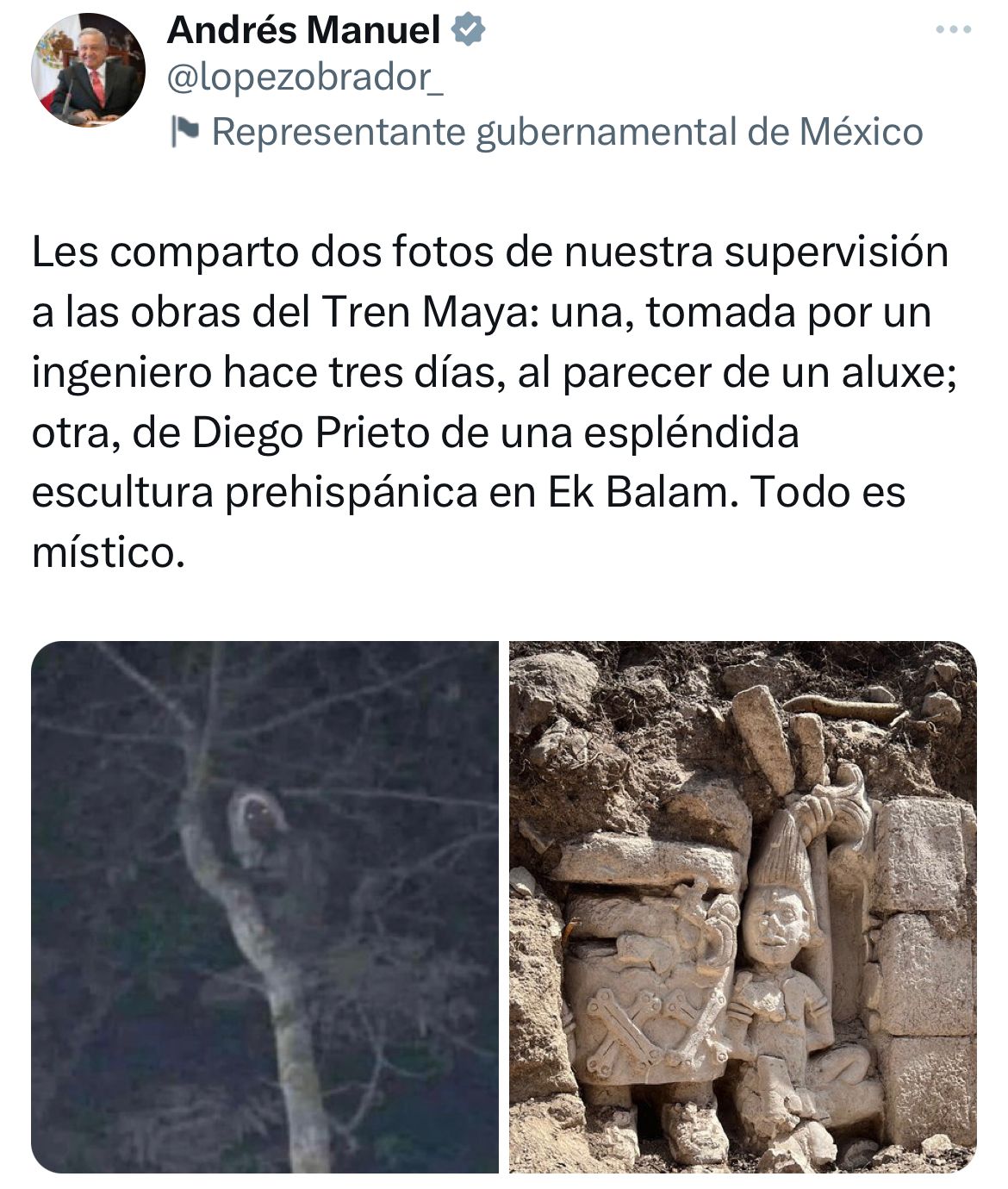Click the "Representante gubernamental de México" label
The image size is (1008, 1189).
[567, 132]
